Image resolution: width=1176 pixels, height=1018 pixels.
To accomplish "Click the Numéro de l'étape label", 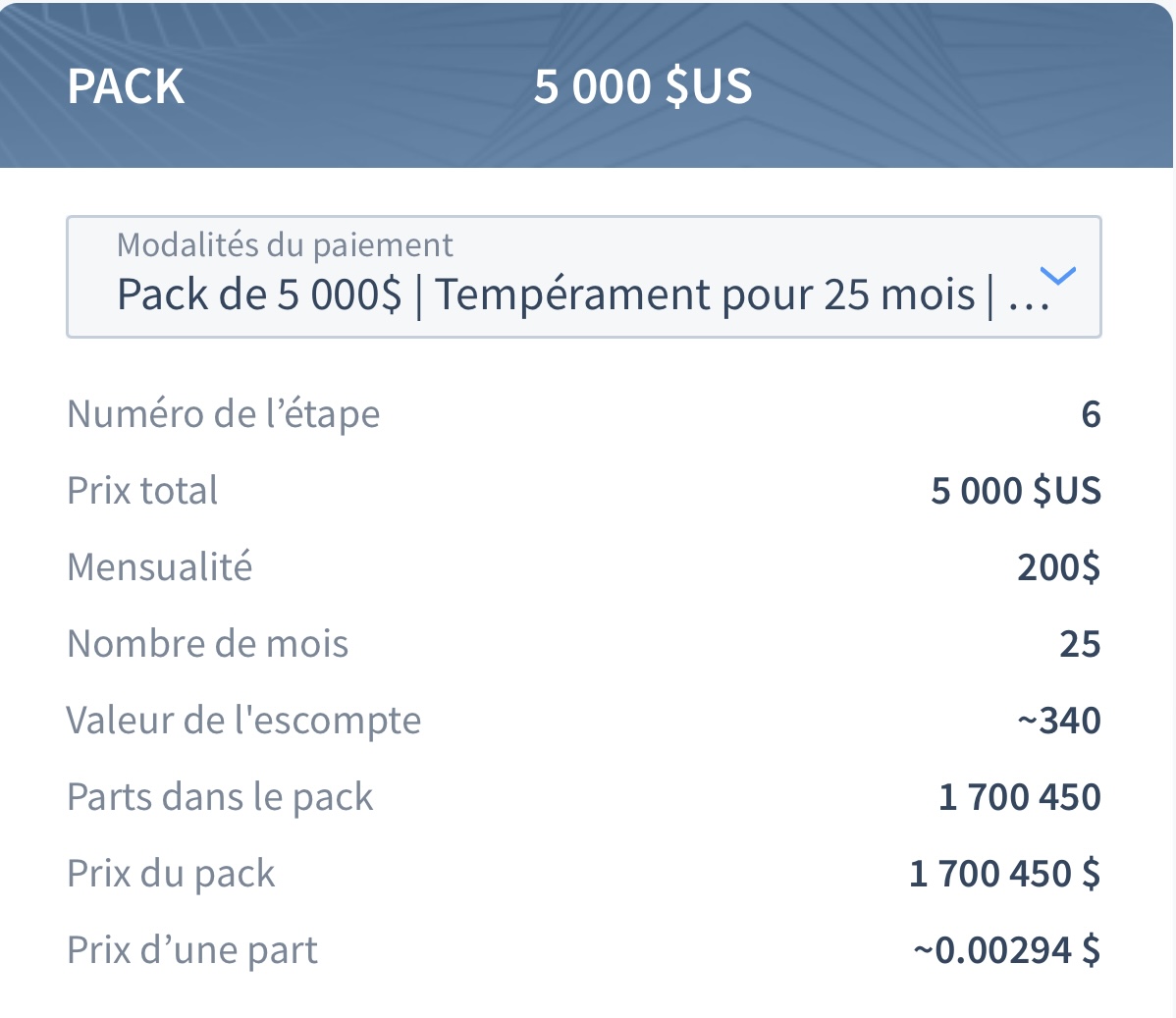I will point(224,414).
